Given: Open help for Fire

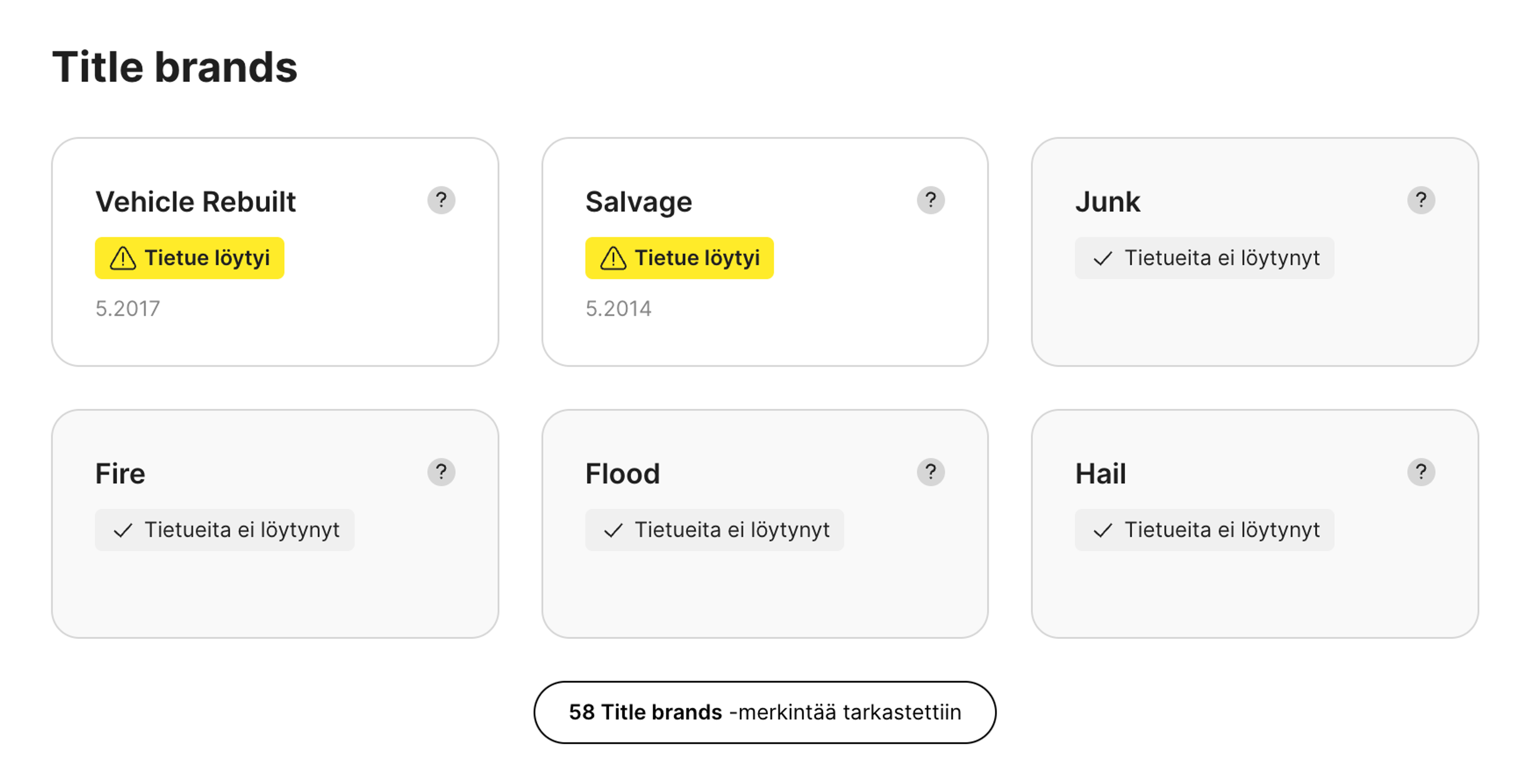Looking at the screenshot, I should (x=441, y=472).
